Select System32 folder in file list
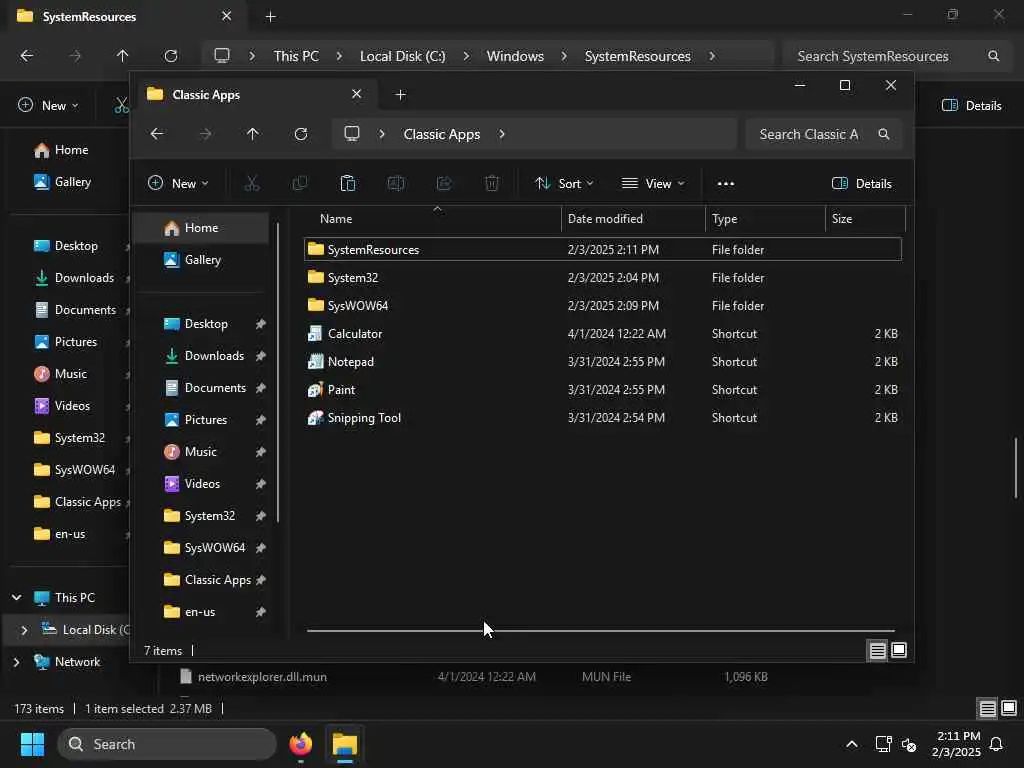 click(x=353, y=278)
